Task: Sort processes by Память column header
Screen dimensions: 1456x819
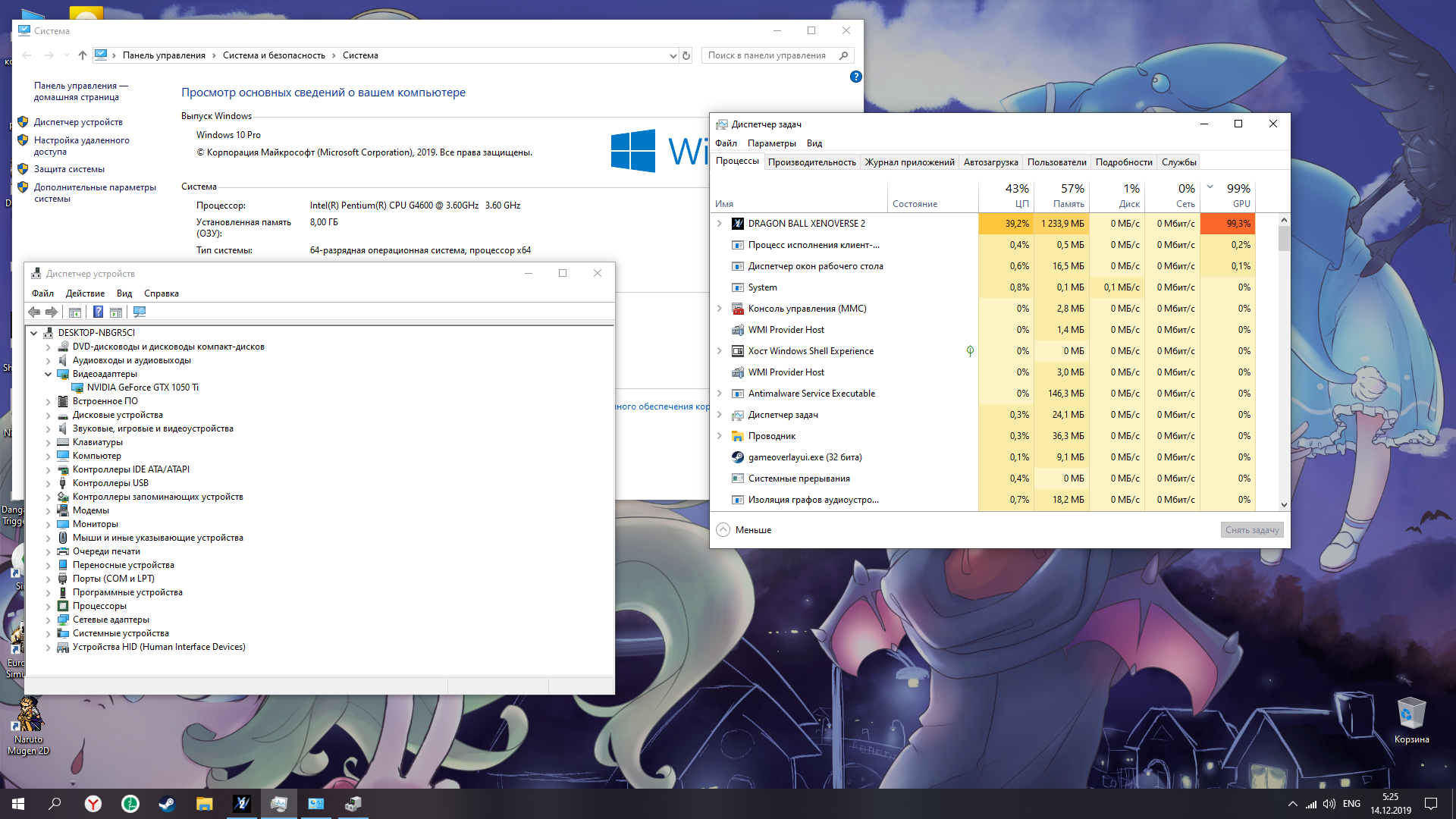Action: click(x=1062, y=195)
